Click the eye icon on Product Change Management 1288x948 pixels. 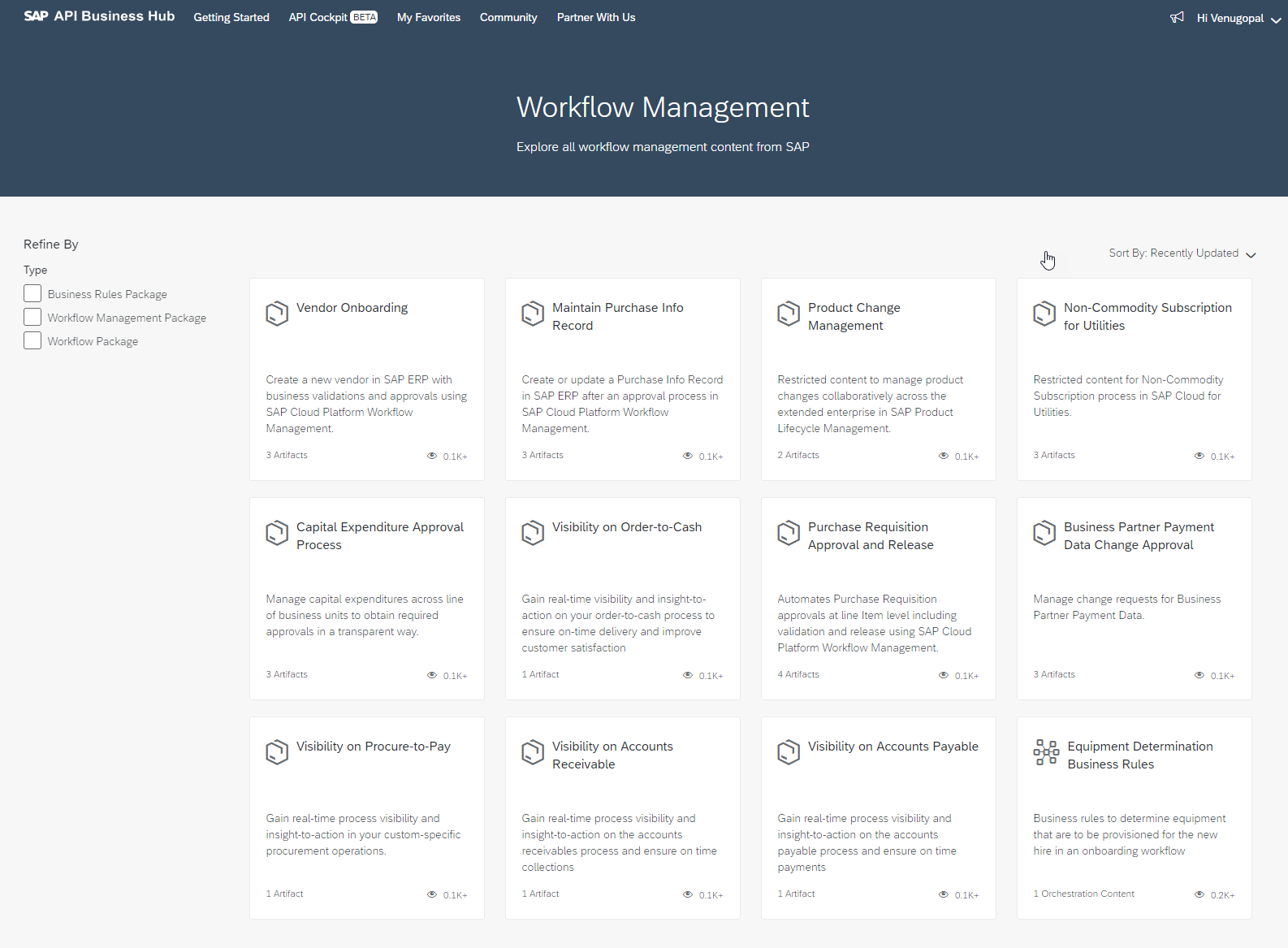pos(944,456)
